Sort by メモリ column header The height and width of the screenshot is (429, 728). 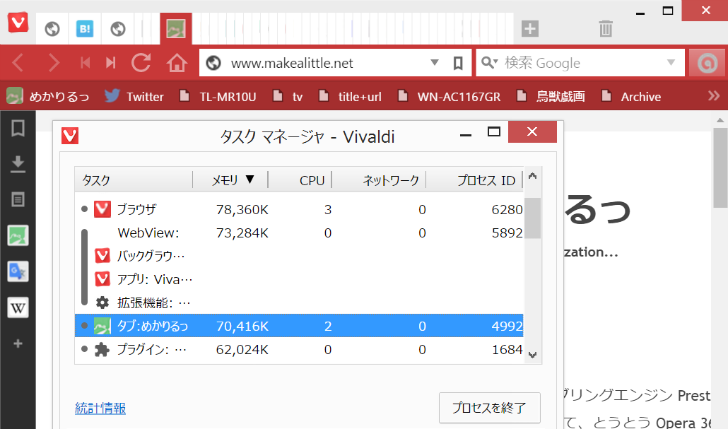click(x=230, y=180)
